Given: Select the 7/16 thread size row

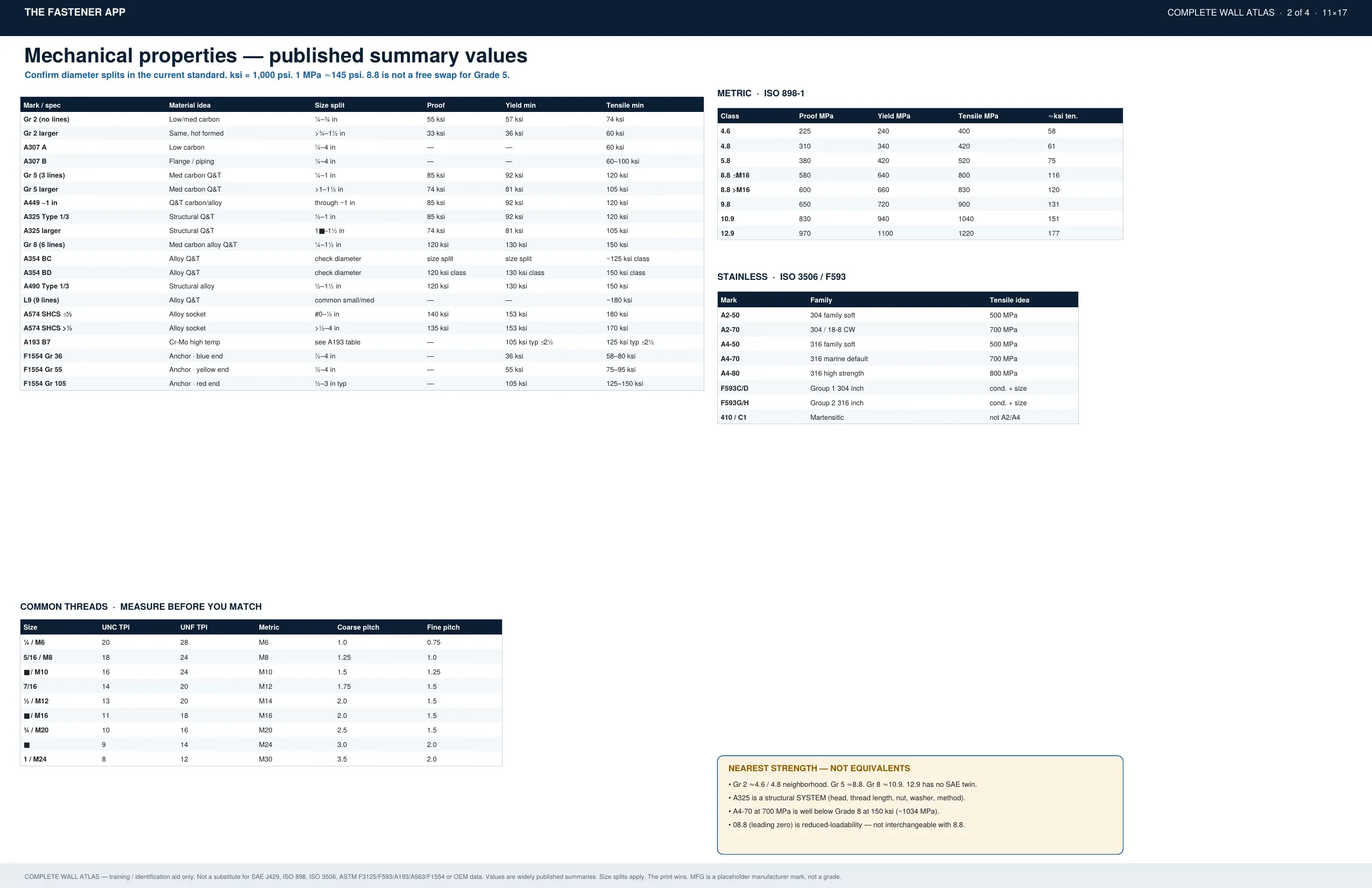Looking at the screenshot, I should tap(261, 687).
